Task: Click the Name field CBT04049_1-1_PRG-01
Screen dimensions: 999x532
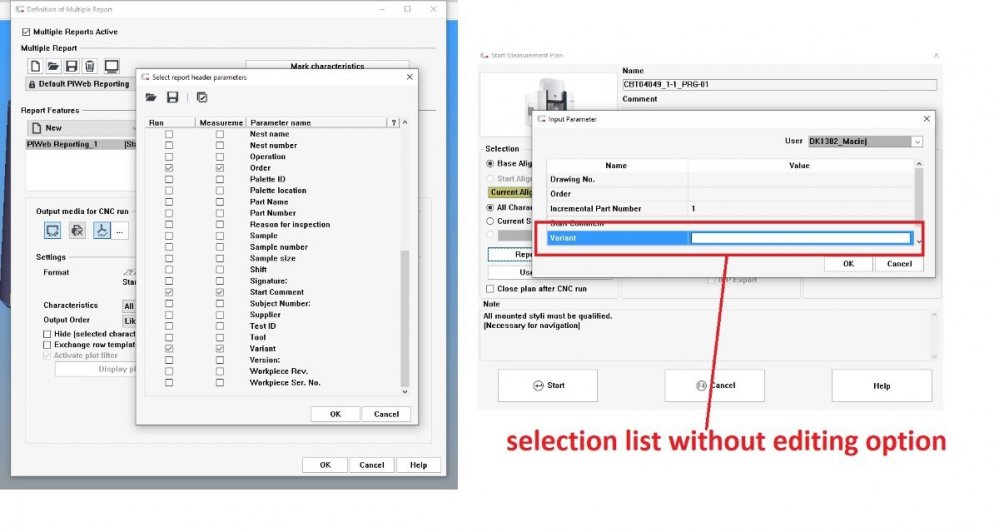Action: [779, 84]
